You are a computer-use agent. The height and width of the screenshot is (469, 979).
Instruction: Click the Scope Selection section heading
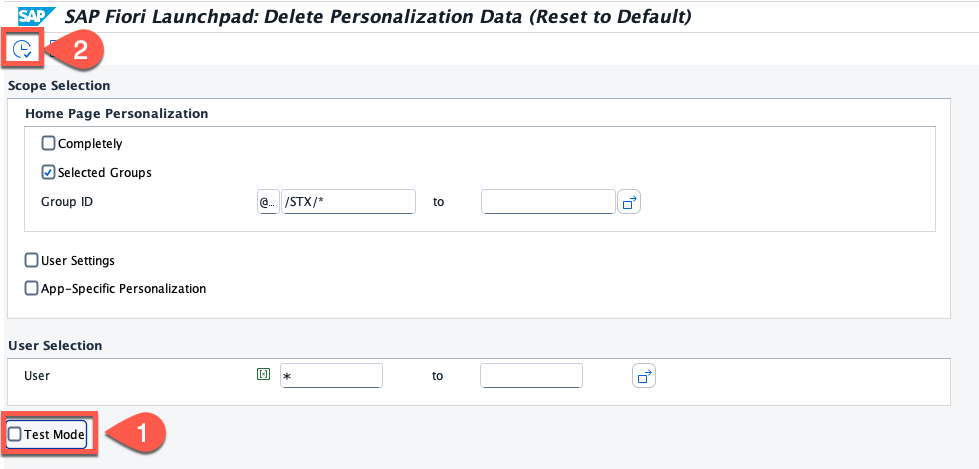pyautogui.click(x=59, y=86)
